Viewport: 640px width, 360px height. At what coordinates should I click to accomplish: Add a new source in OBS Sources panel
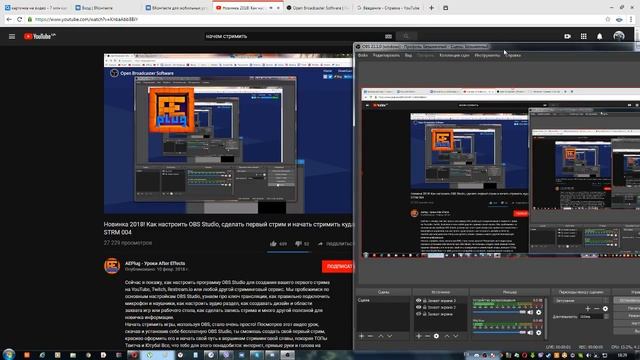(418, 336)
